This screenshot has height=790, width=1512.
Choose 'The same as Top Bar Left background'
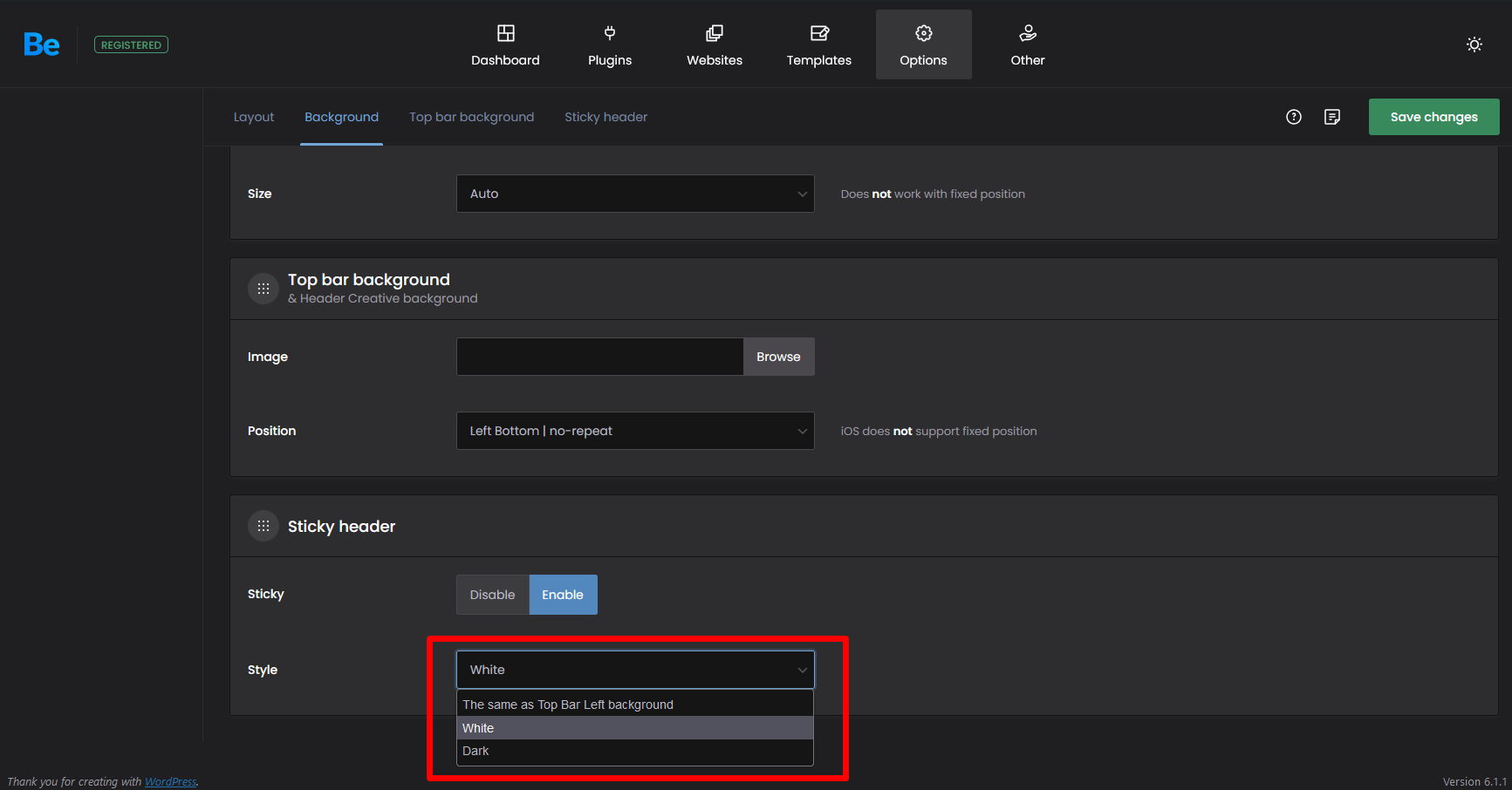coord(635,705)
